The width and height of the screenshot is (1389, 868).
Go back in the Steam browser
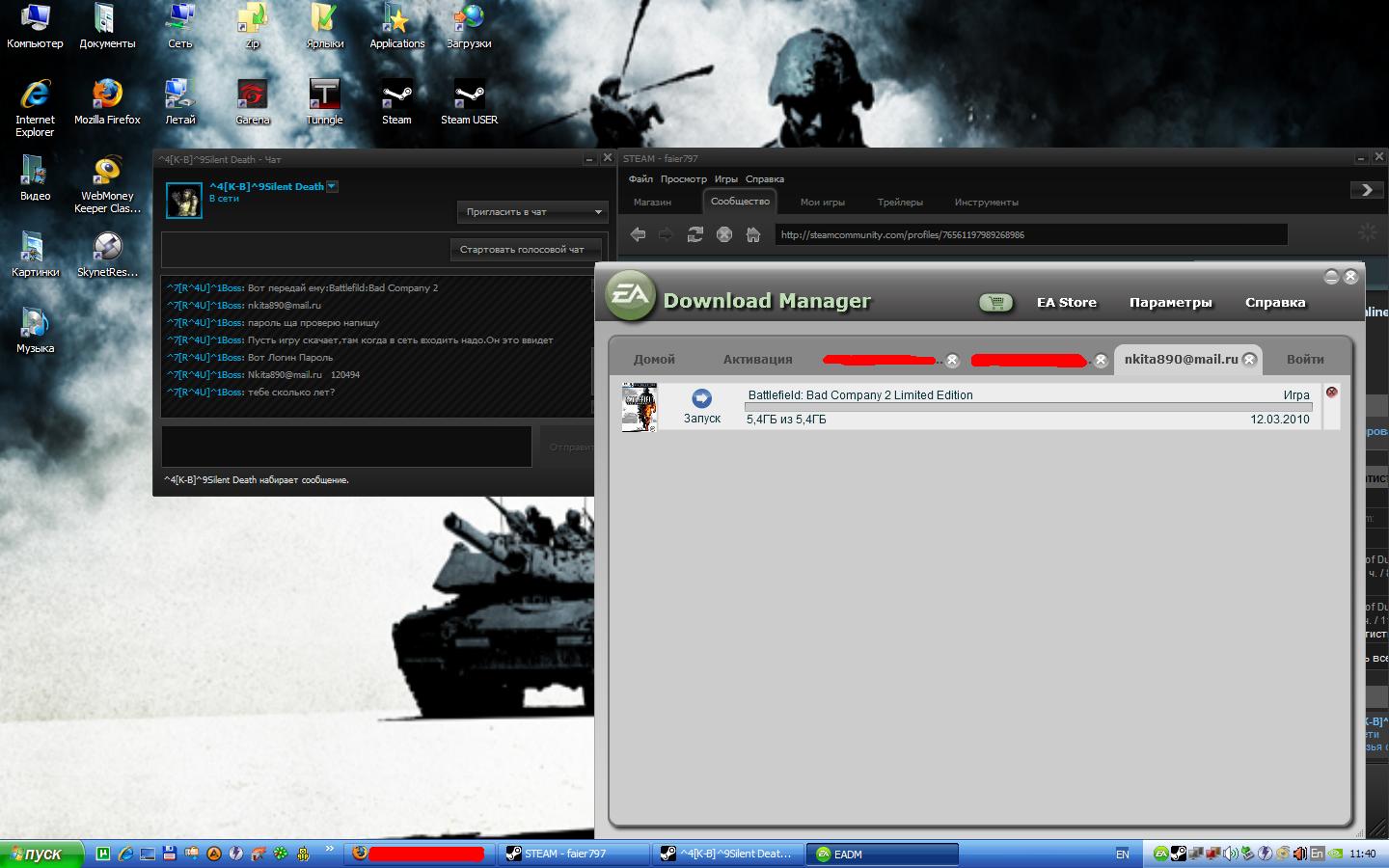point(638,234)
